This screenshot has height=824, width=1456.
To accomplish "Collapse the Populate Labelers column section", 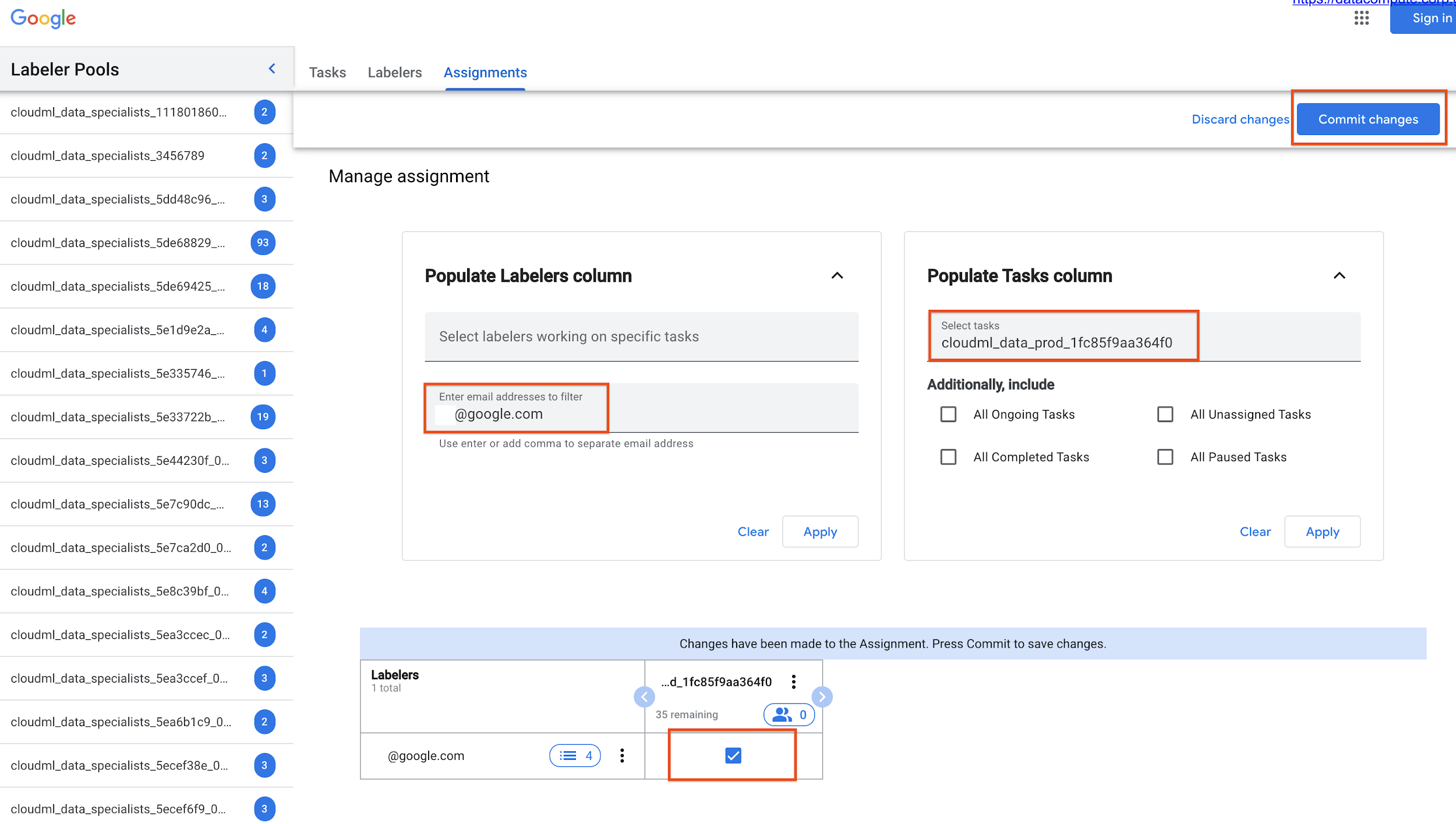I will point(837,275).
